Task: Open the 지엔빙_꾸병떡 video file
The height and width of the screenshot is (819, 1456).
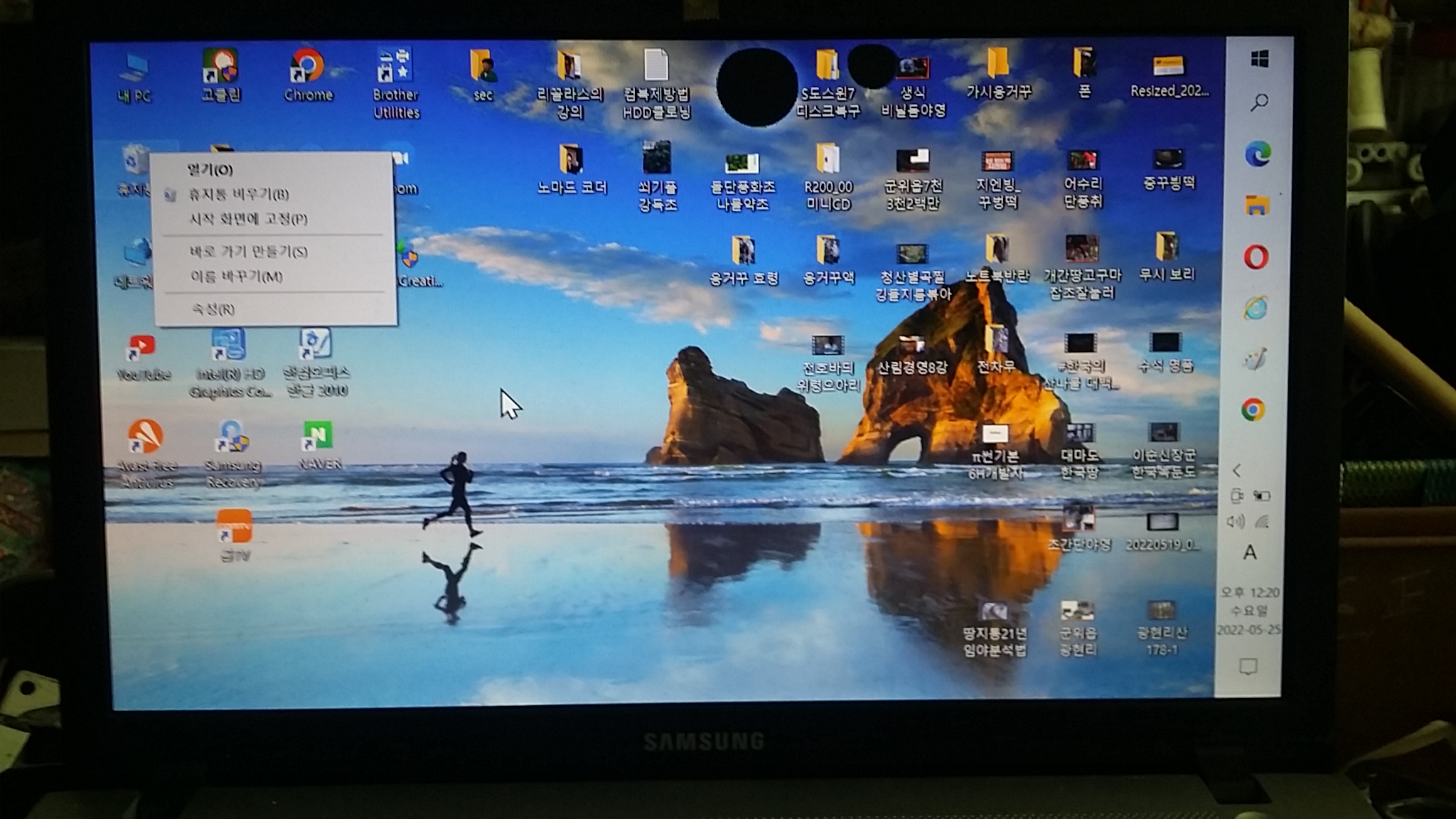Action: pos(997,179)
